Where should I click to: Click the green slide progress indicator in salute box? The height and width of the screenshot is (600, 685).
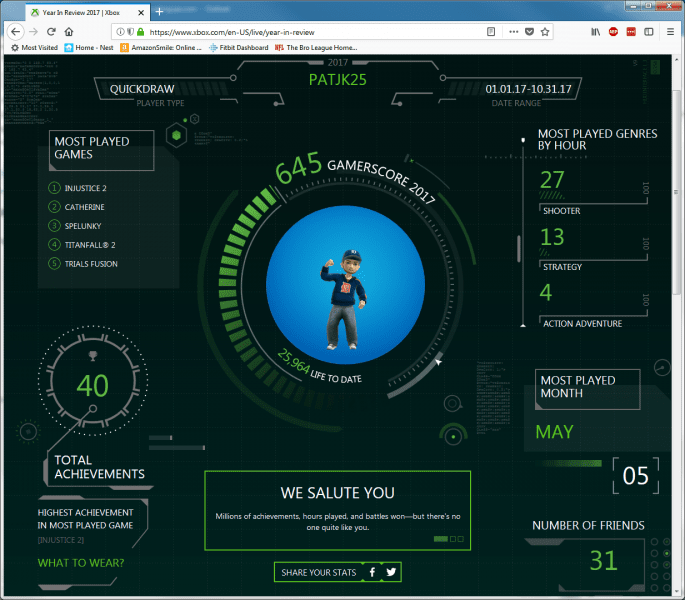[440, 539]
